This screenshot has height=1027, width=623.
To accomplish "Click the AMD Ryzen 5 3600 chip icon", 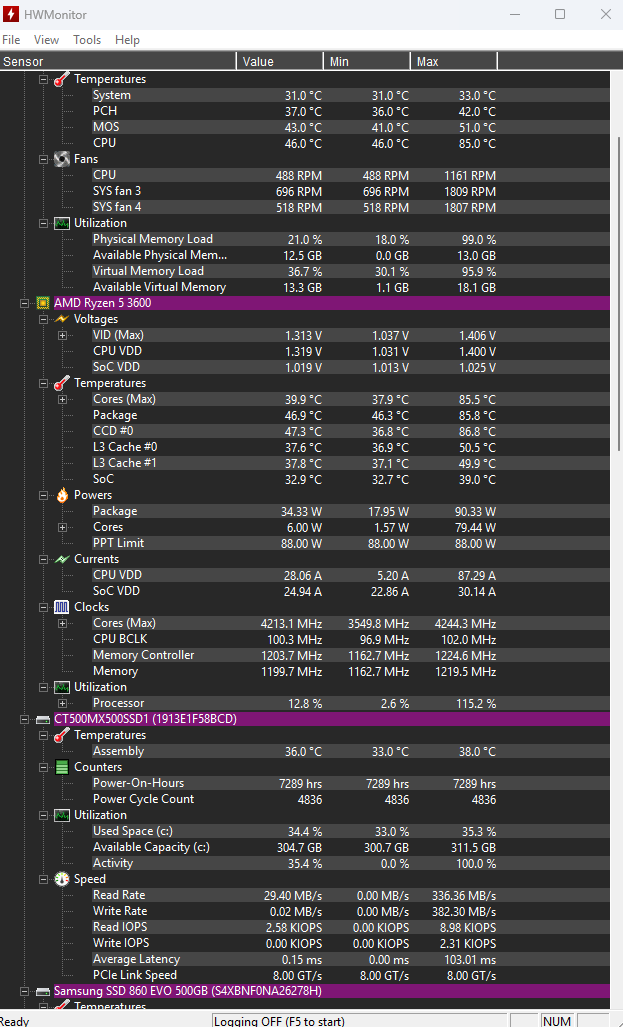I will (43, 303).
